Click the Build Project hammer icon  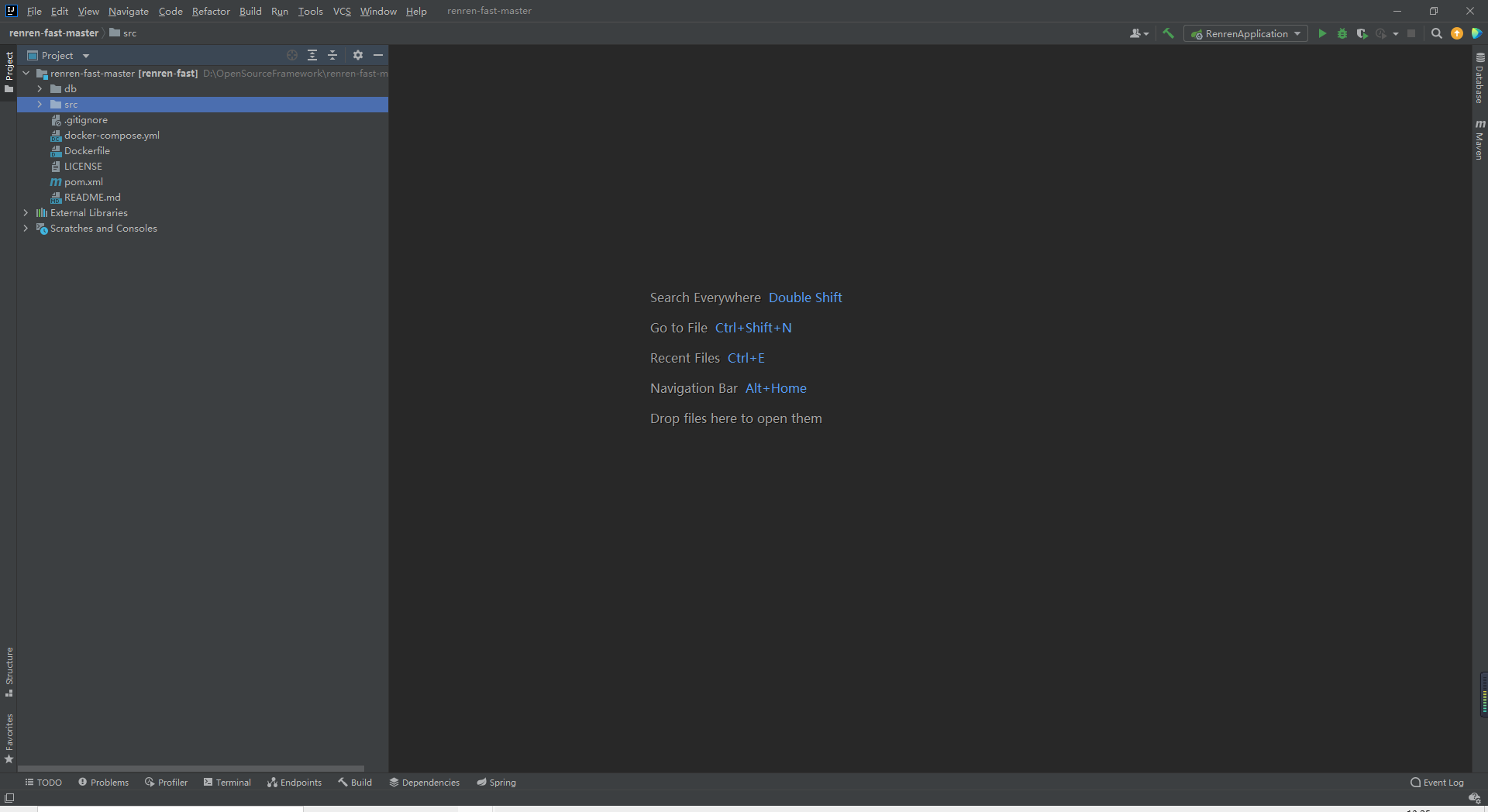(x=1168, y=33)
